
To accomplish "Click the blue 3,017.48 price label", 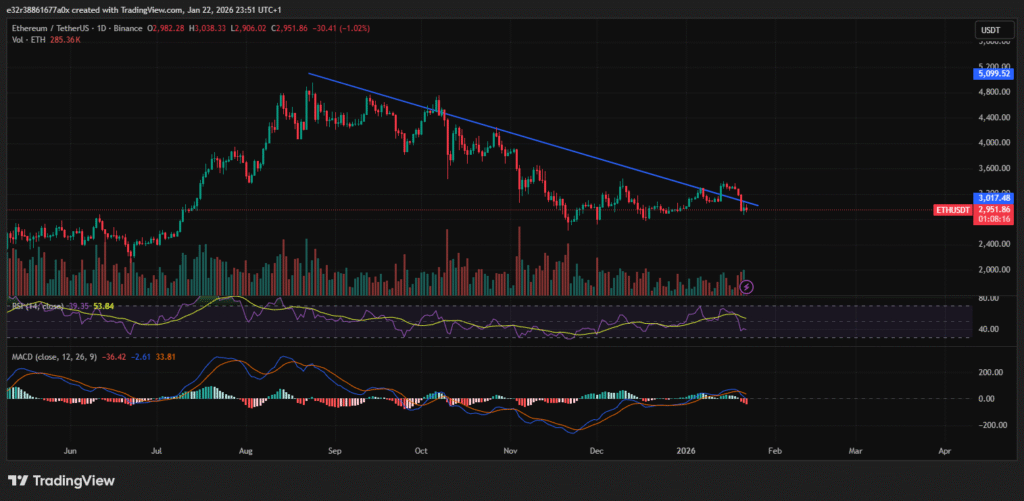I will coord(991,197).
